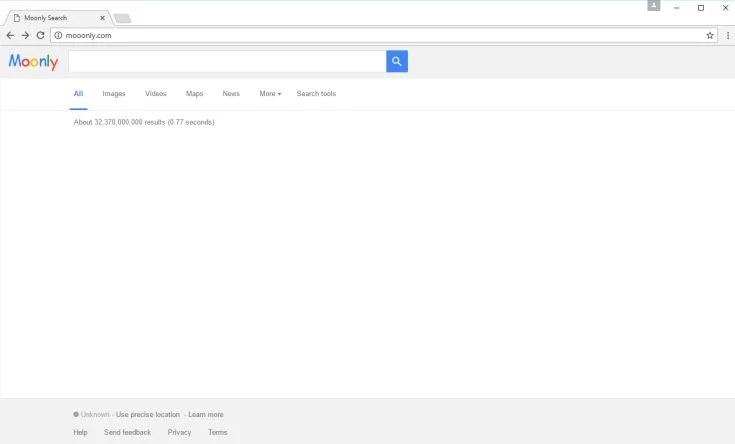
Task: Click the browser back arrow
Action: [x=10, y=35]
